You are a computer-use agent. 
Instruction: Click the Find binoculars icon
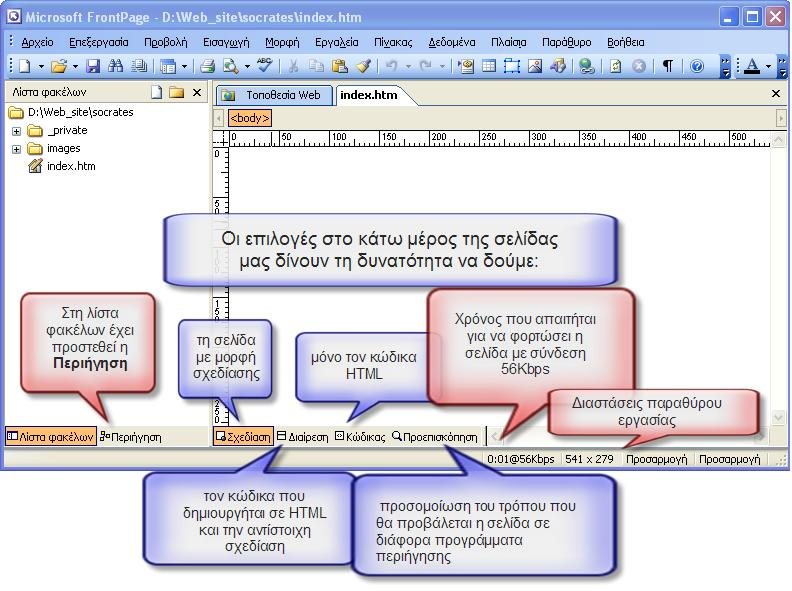click(116, 66)
